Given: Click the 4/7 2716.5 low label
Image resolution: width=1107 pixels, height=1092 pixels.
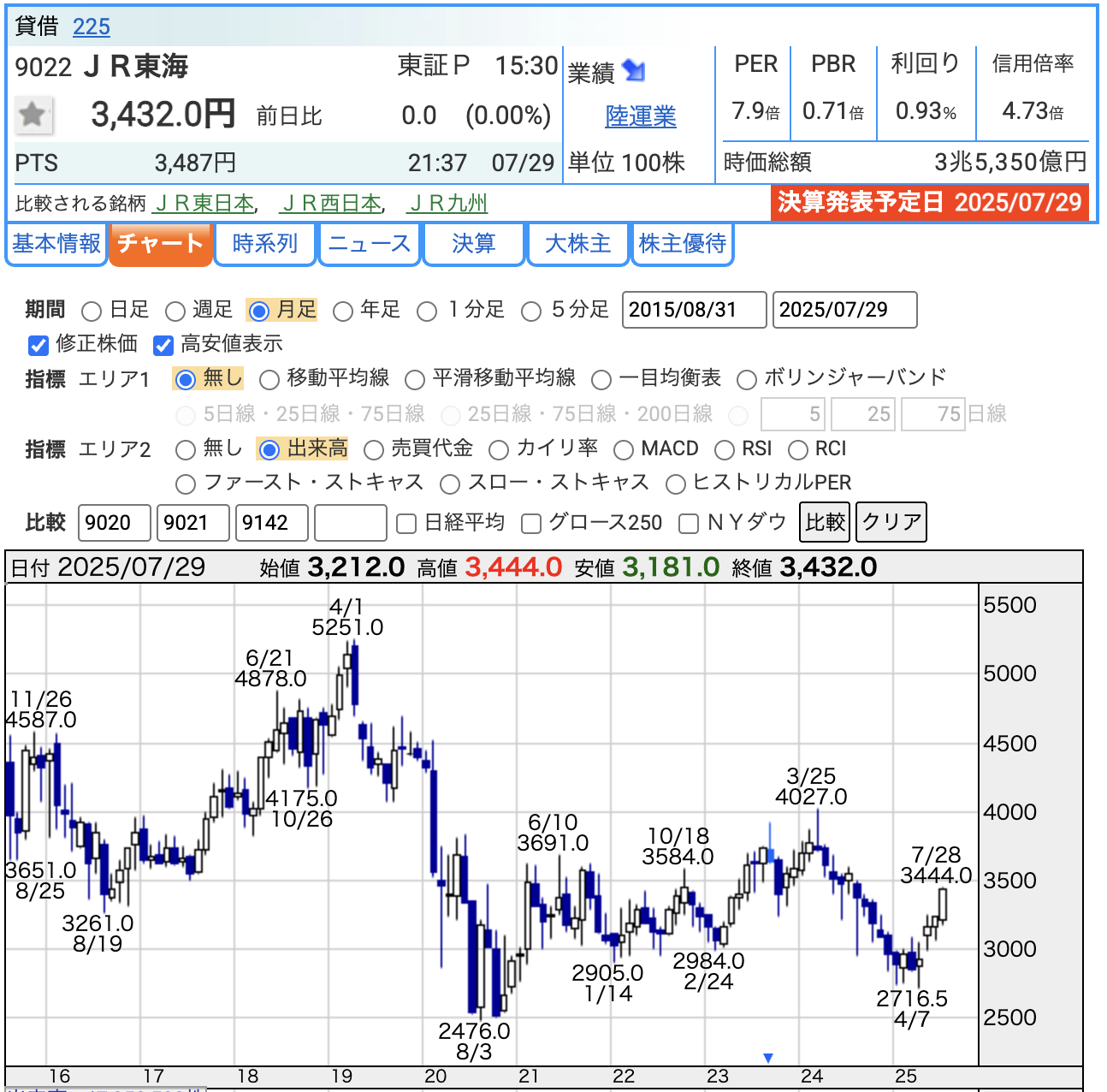Looking at the screenshot, I should click(912, 1009).
